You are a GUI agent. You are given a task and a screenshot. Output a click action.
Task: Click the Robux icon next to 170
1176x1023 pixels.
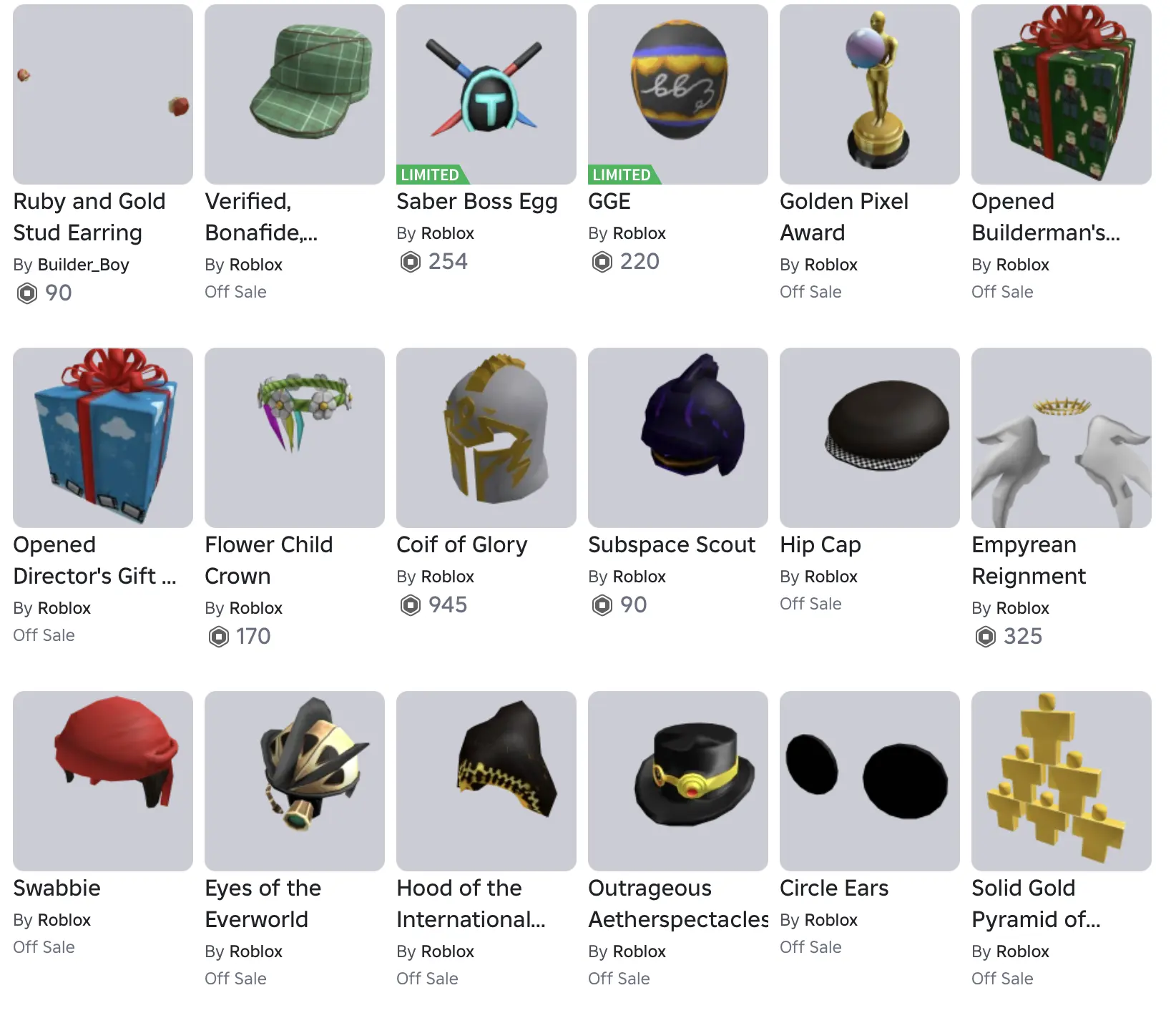pyautogui.click(x=219, y=637)
